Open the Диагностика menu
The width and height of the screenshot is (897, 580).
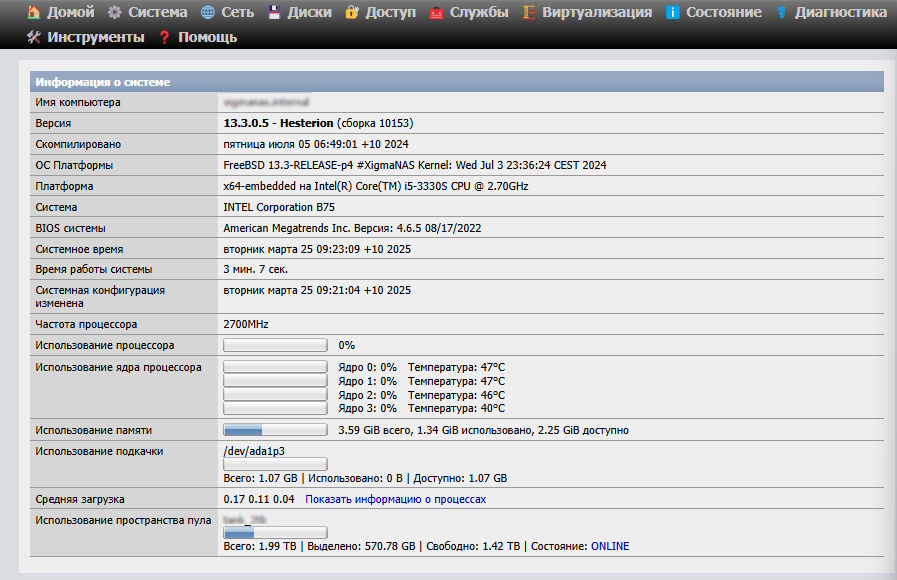(x=841, y=12)
